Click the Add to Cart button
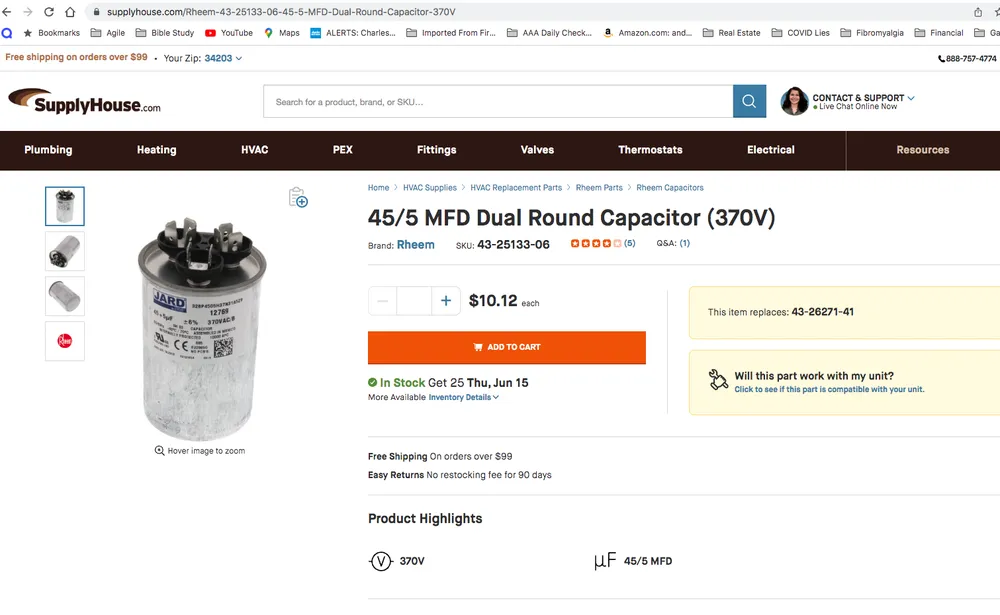 click(507, 347)
